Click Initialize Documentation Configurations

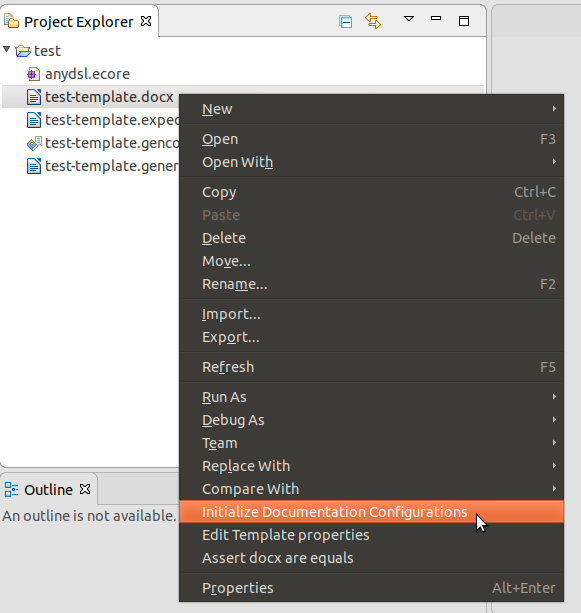[371, 512]
